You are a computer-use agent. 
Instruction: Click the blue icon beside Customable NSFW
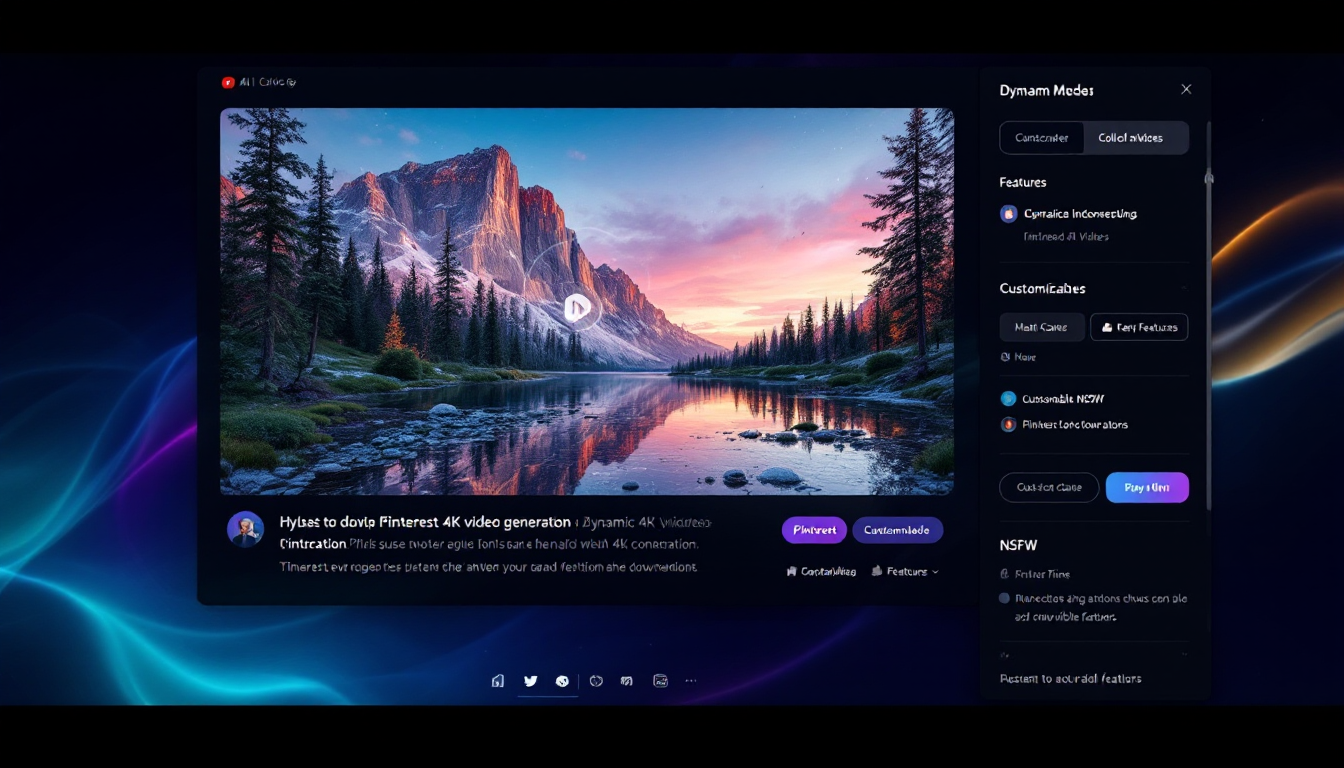(x=1008, y=399)
